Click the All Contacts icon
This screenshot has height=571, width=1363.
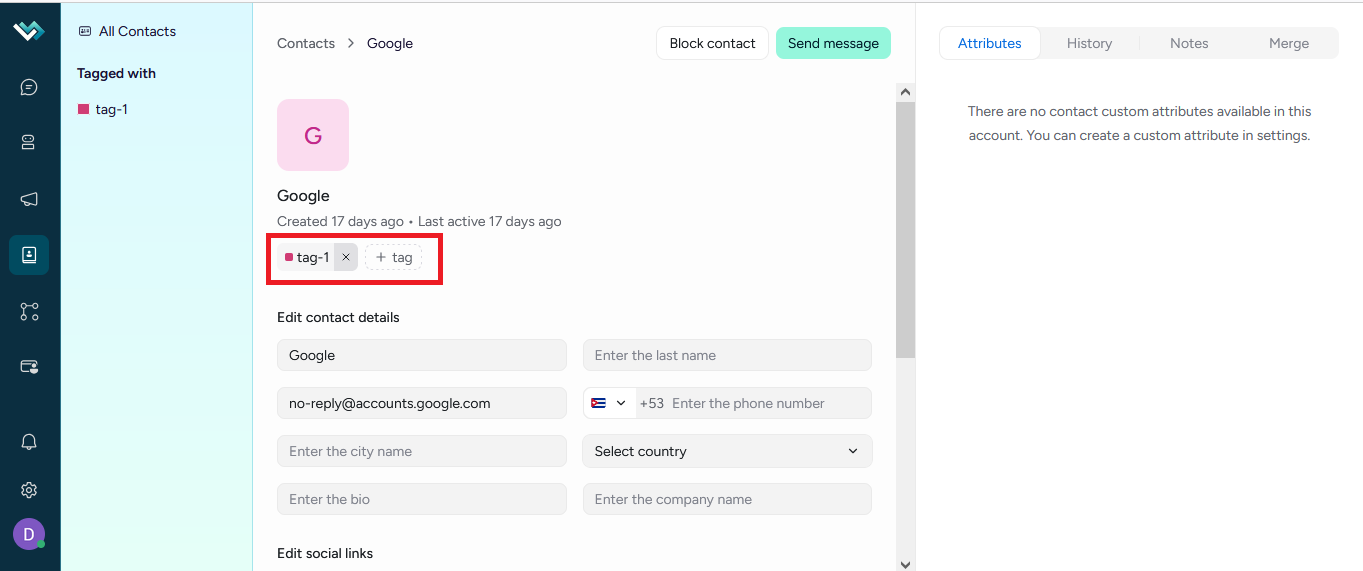coord(84,31)
